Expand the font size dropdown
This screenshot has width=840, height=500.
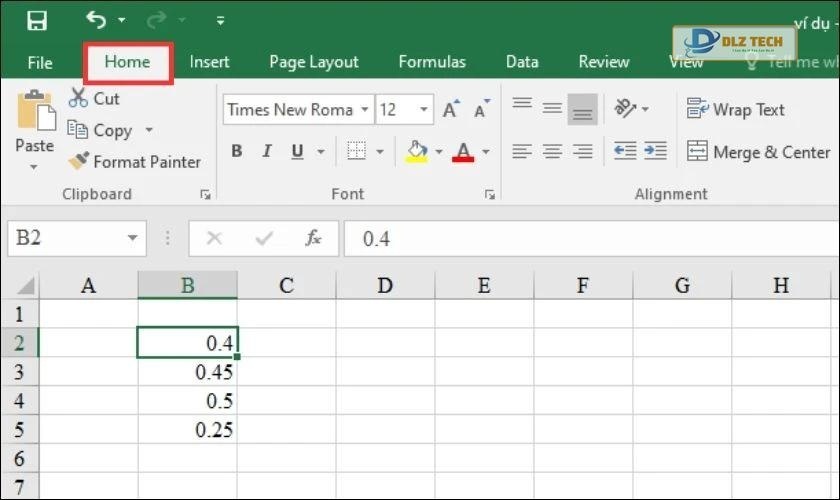[x=425, y=110]
